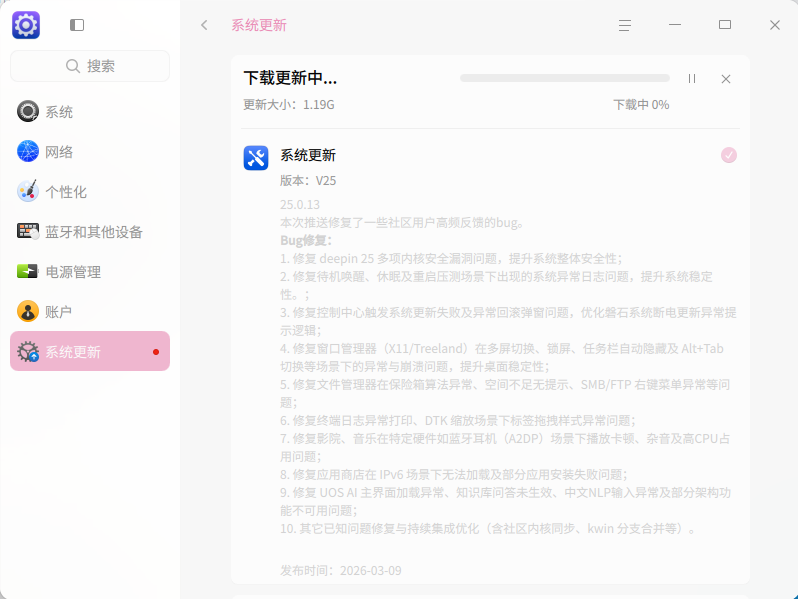The width and height of the screenshot is (798, 599).
Task: Click the 下载更新中... heading
Action: [290, 78]
